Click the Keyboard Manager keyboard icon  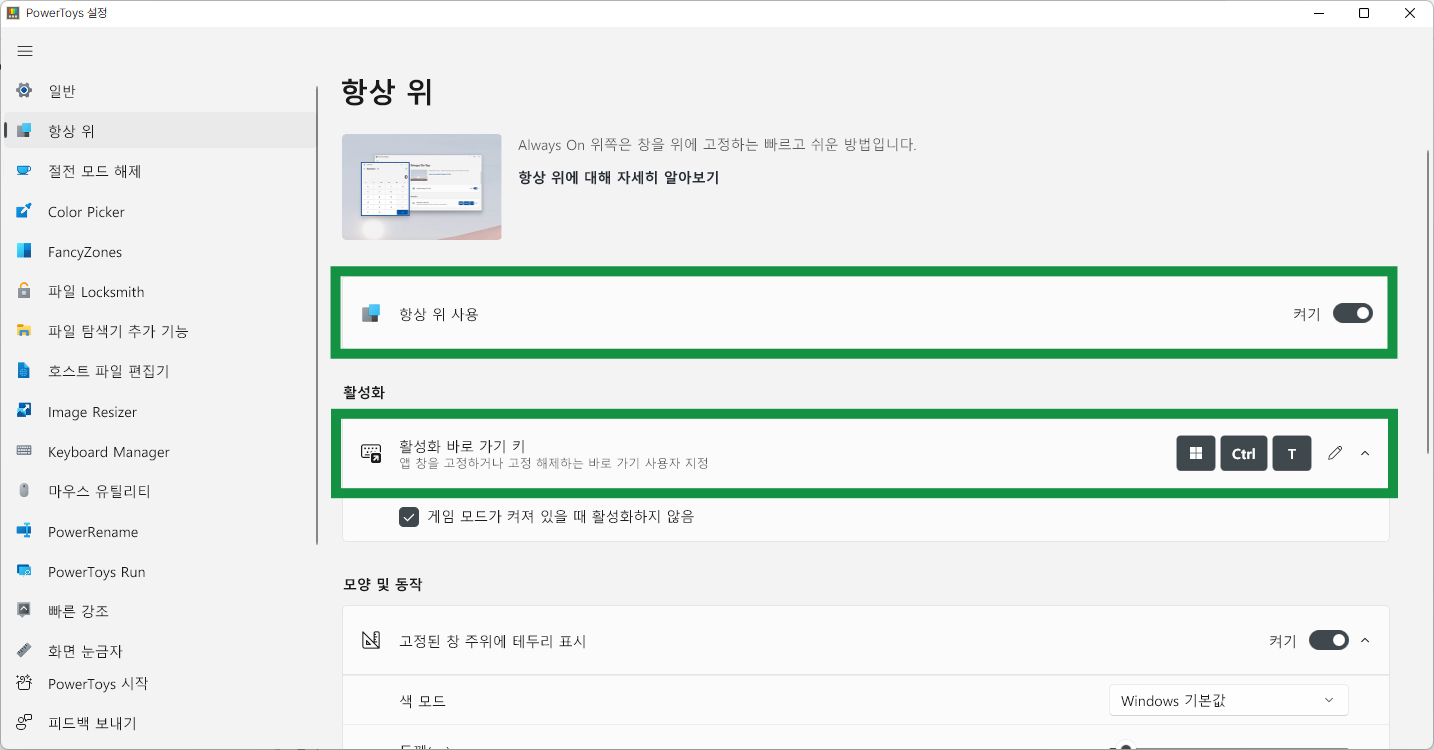(24, 451)
